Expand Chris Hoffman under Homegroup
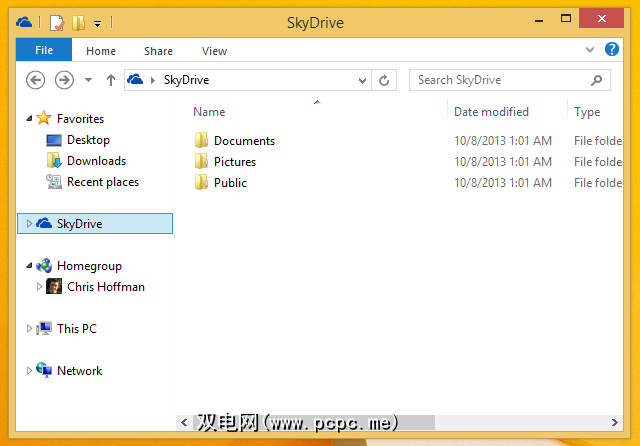Image resolution: width=640 pixels, height=446 pixels. 39,286
